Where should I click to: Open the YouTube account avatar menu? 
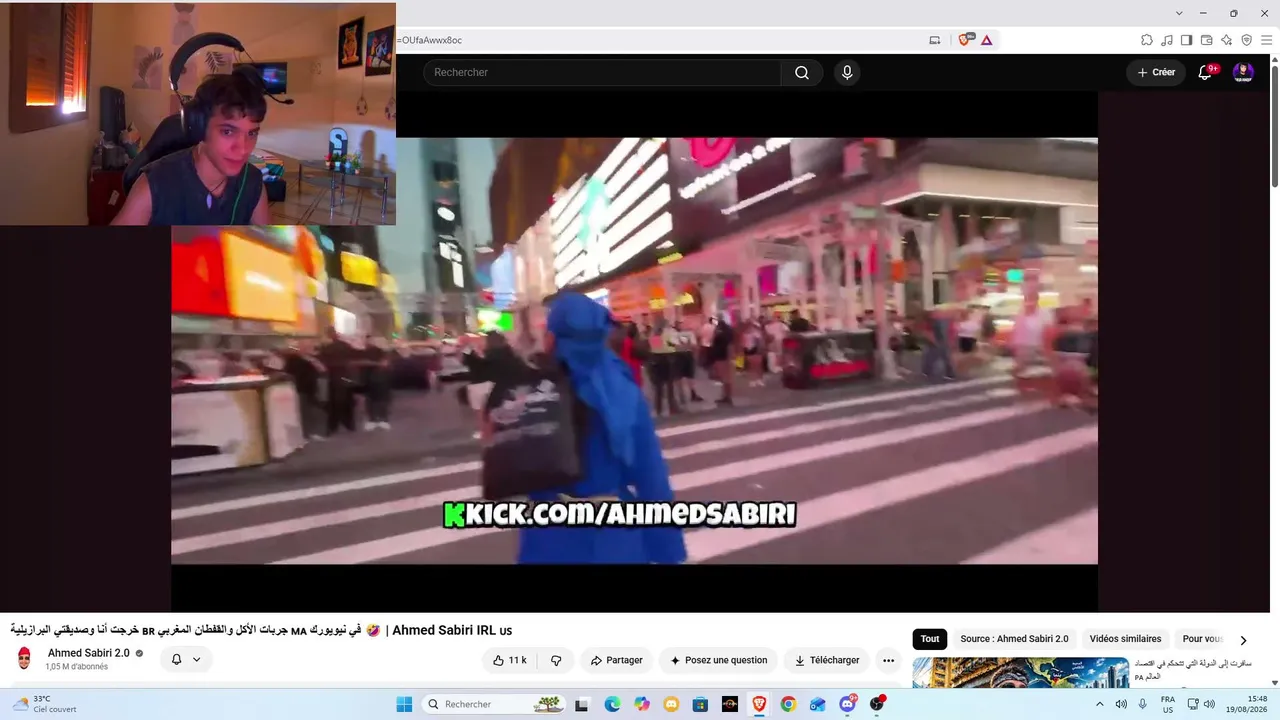pyautogui.click(x=1243, y=72)
